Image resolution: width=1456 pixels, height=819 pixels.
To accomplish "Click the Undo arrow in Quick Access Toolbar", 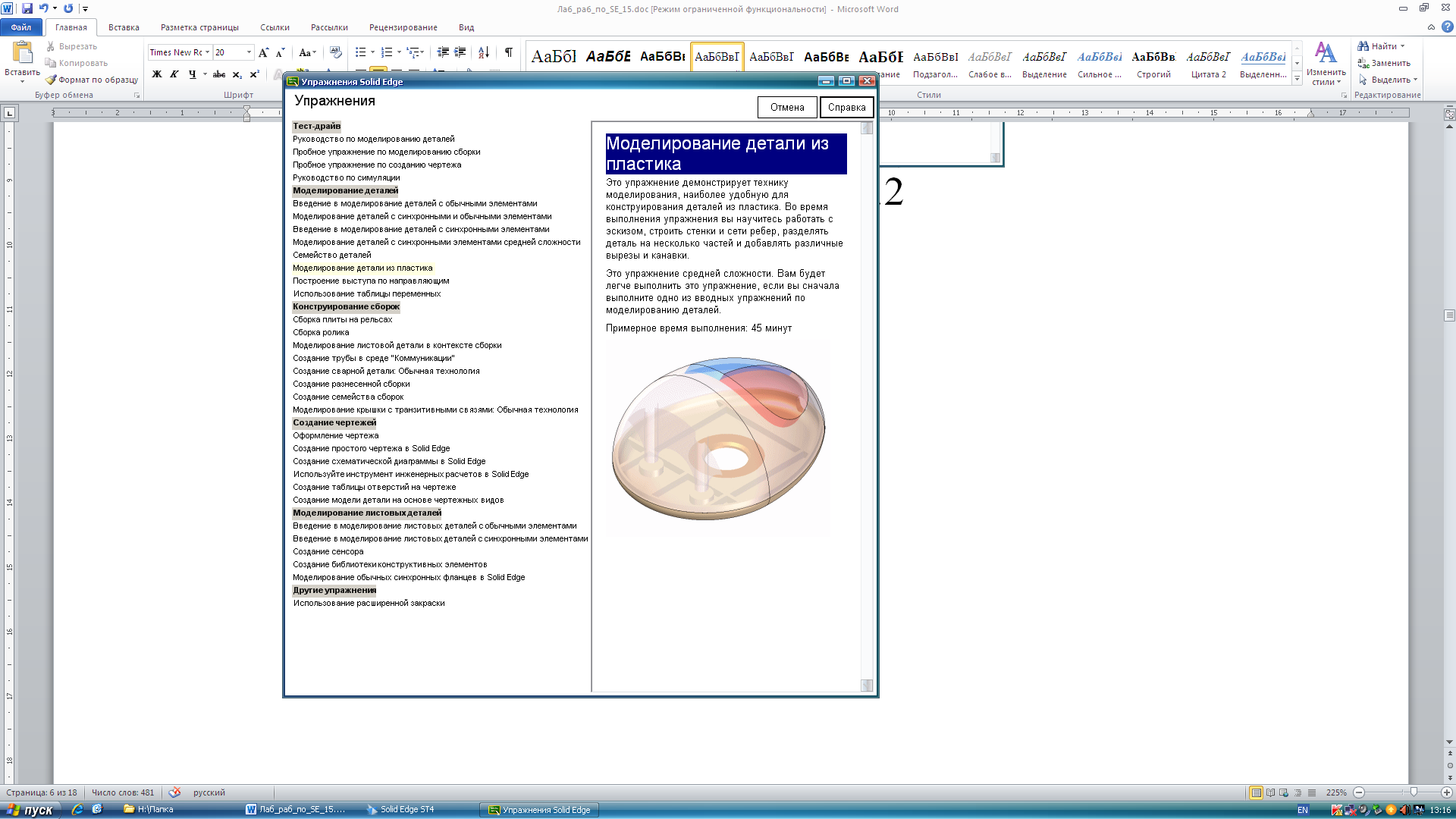I will click(x=44, y=8).
